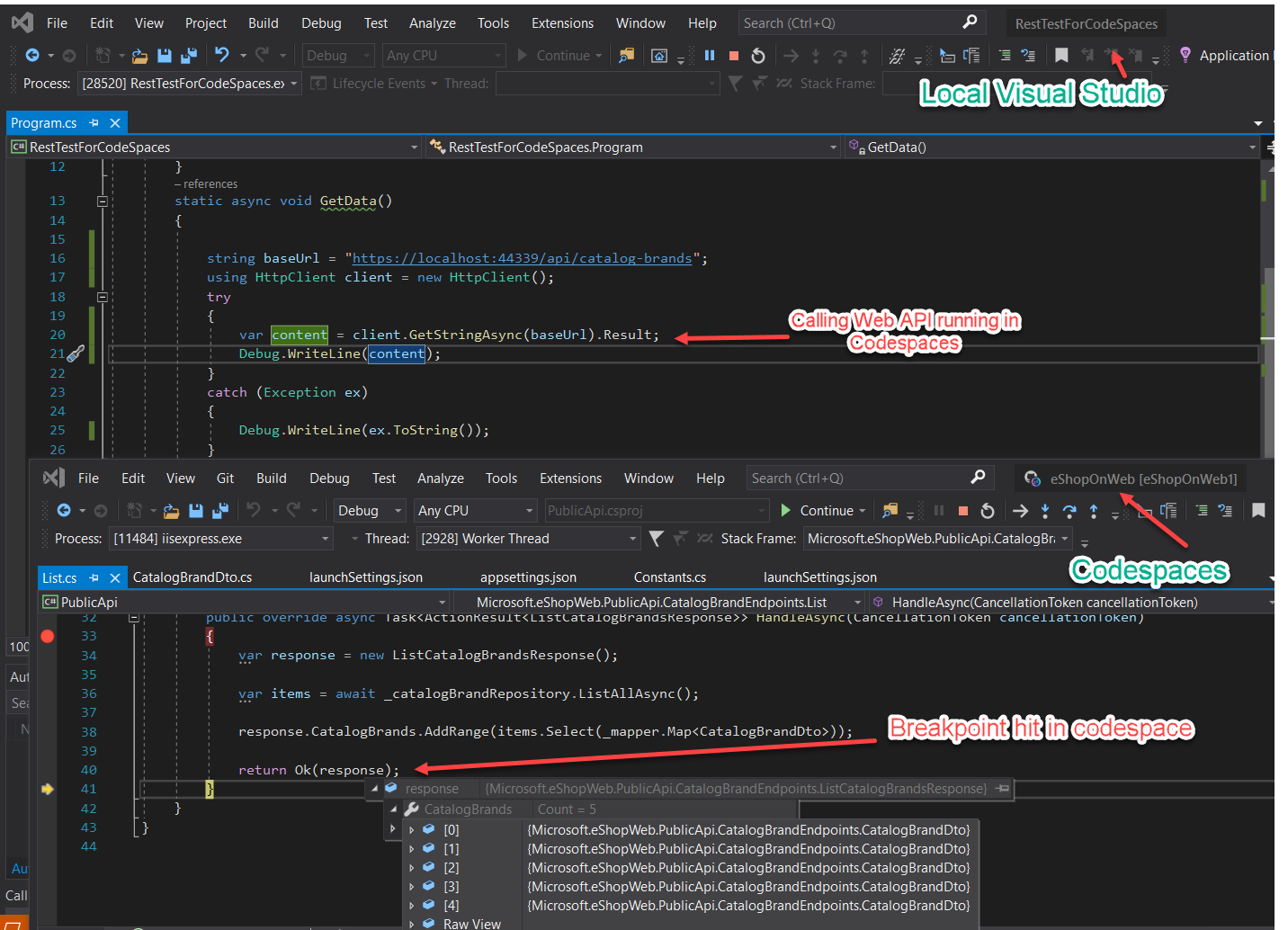Click Save All icon in Codespaces Visual Studio toolbar
Image resolution: width=1288 pixels, height=930 pixels.
pyautogui.click(x=220, y=511)
